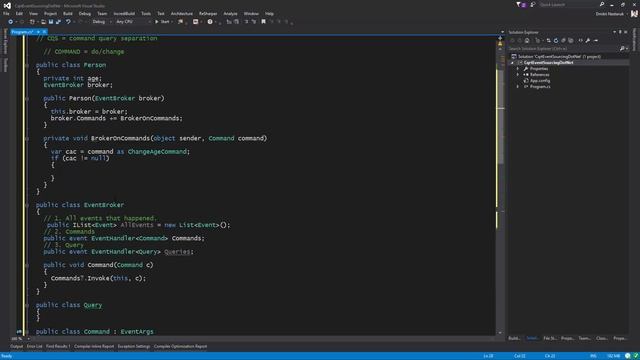
Task: Open the ReSharper menu
Action: pos(208,13)
